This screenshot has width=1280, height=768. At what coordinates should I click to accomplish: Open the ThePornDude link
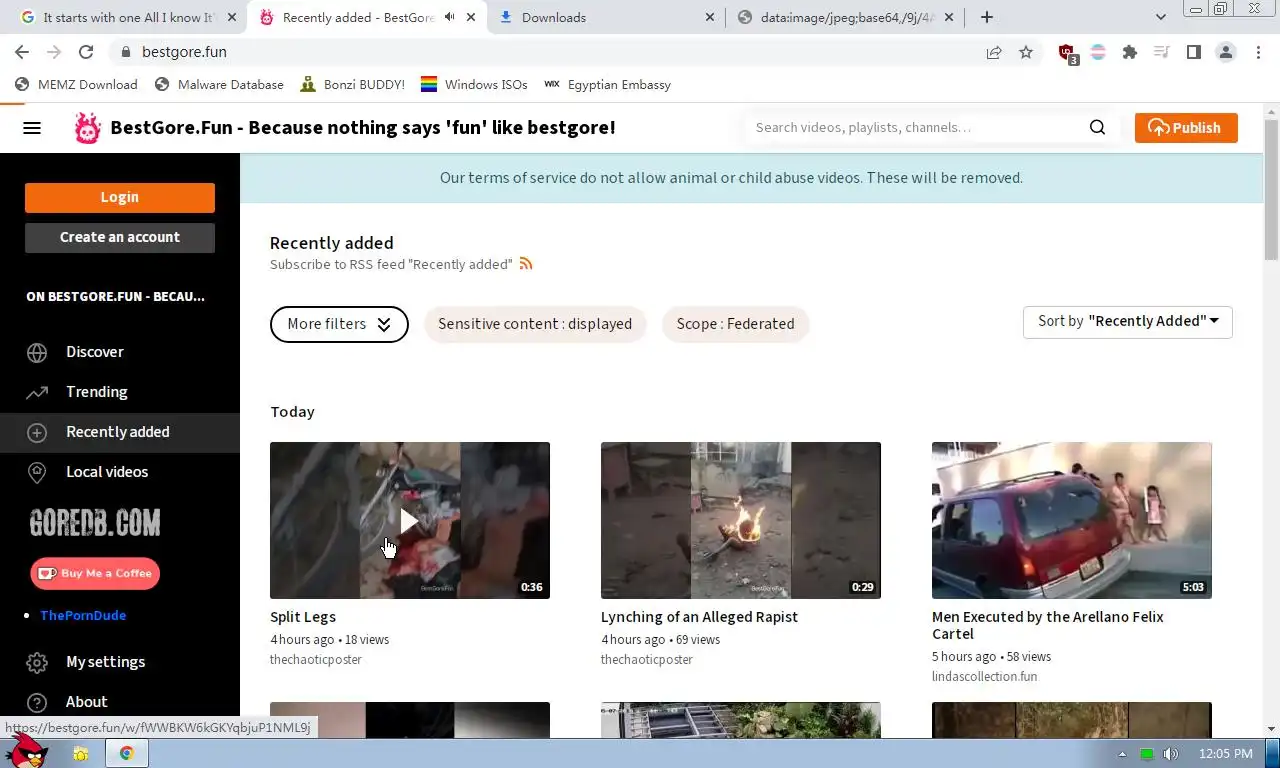point(83,615)
